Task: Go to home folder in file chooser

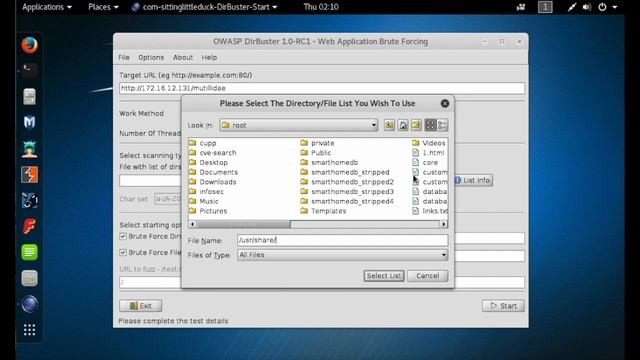Action: coord(403,125)
